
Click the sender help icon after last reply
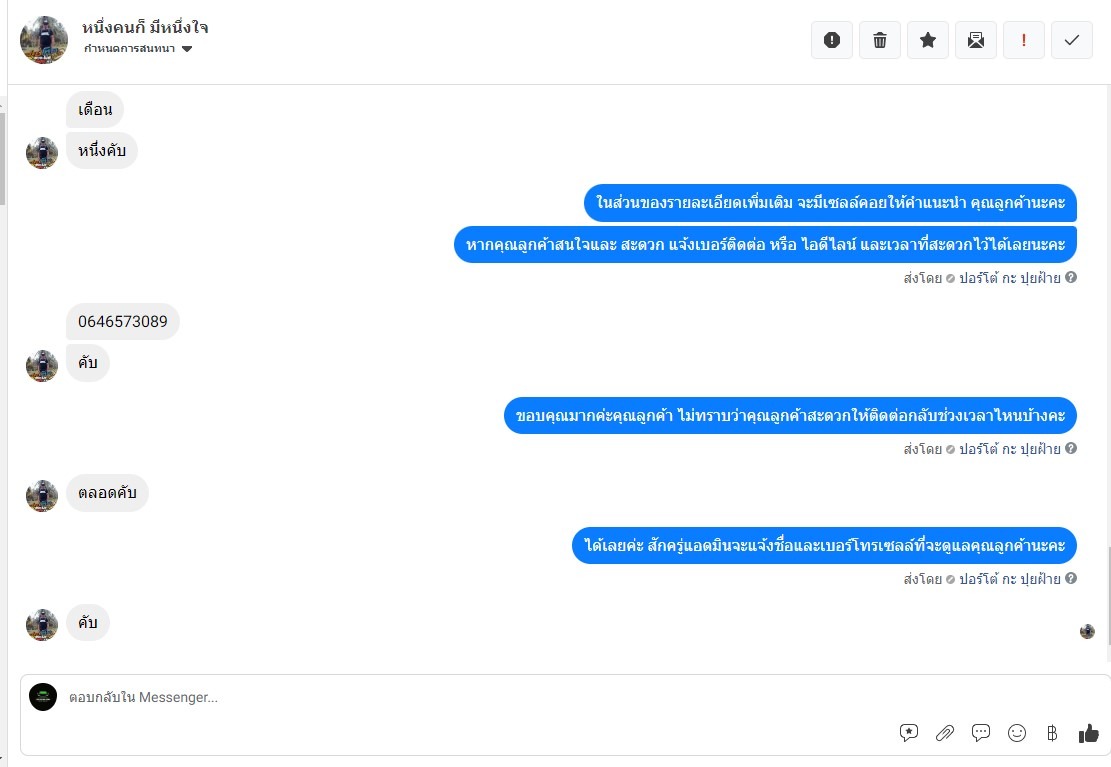tap(1071, 578)
